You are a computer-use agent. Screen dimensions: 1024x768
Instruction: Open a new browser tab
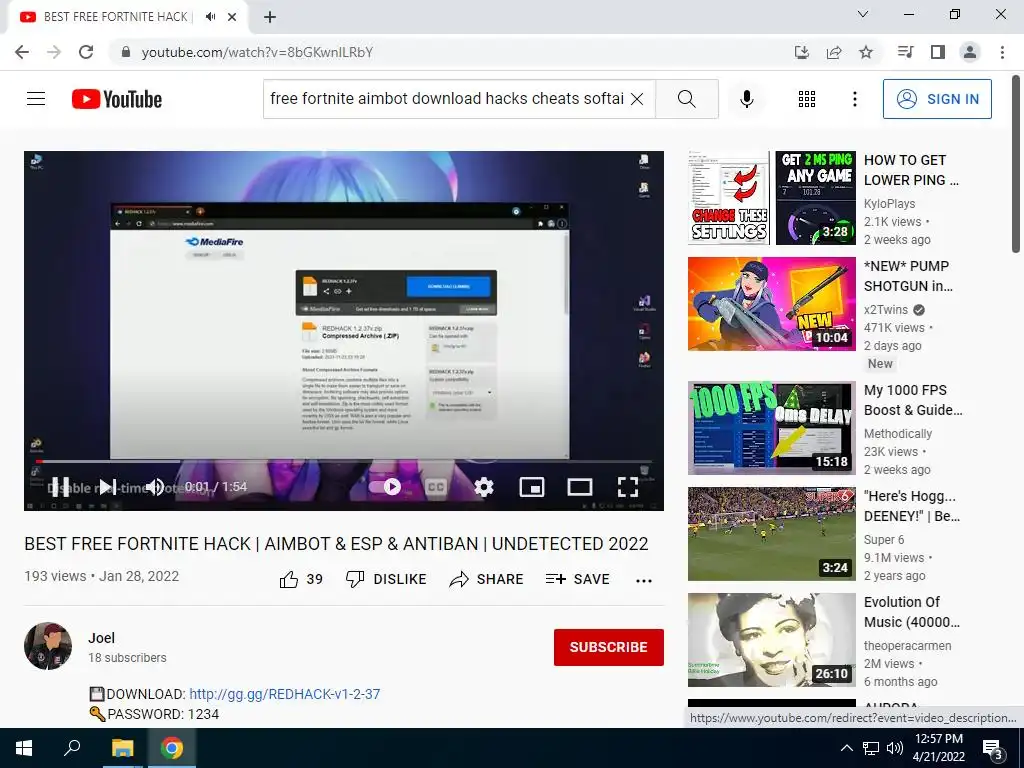click(270, 17)
